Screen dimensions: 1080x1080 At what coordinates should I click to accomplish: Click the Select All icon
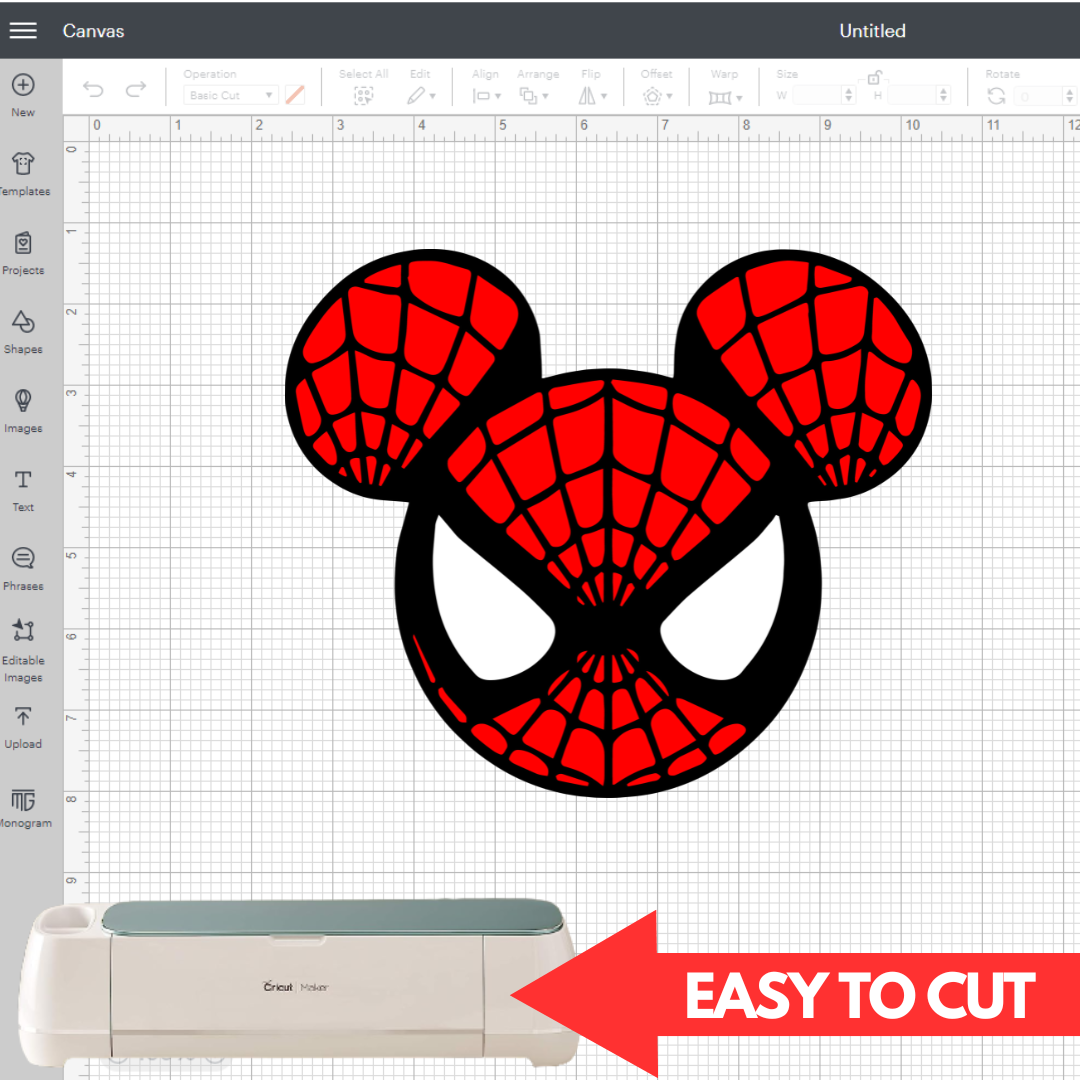[x=363, y=96]
